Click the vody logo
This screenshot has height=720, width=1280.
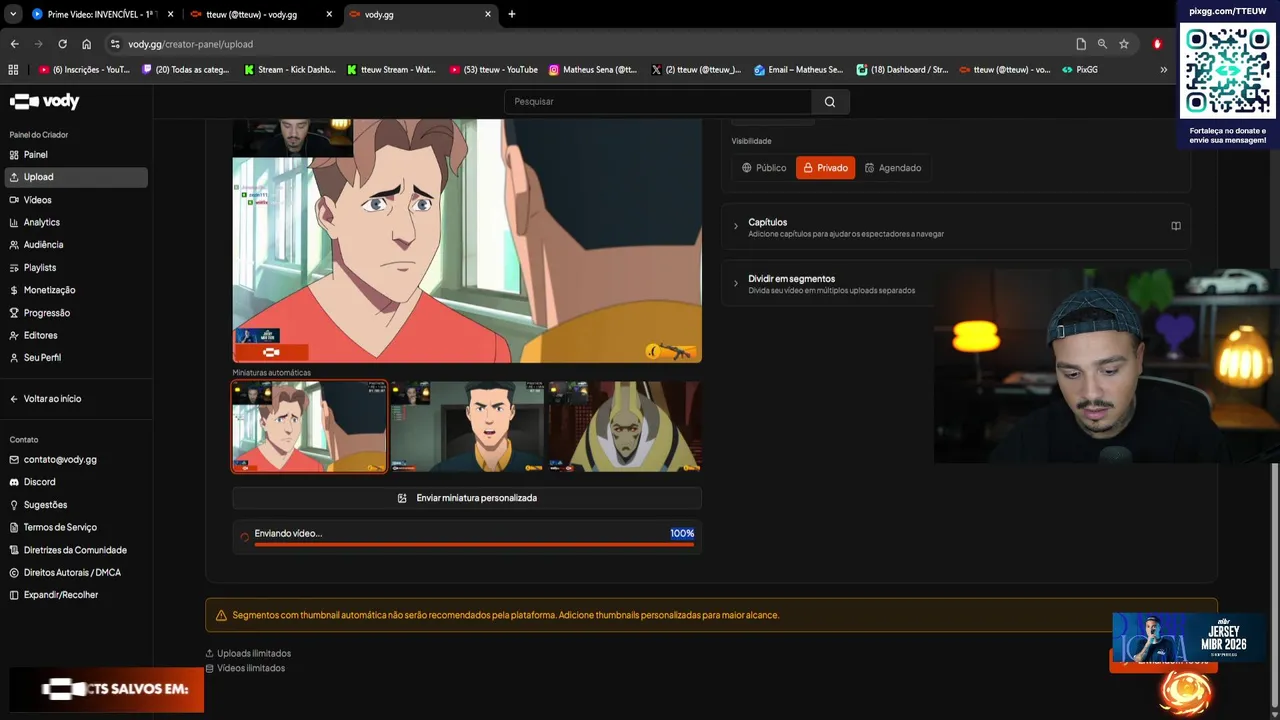pyautogui.click(x=44, y=101)
